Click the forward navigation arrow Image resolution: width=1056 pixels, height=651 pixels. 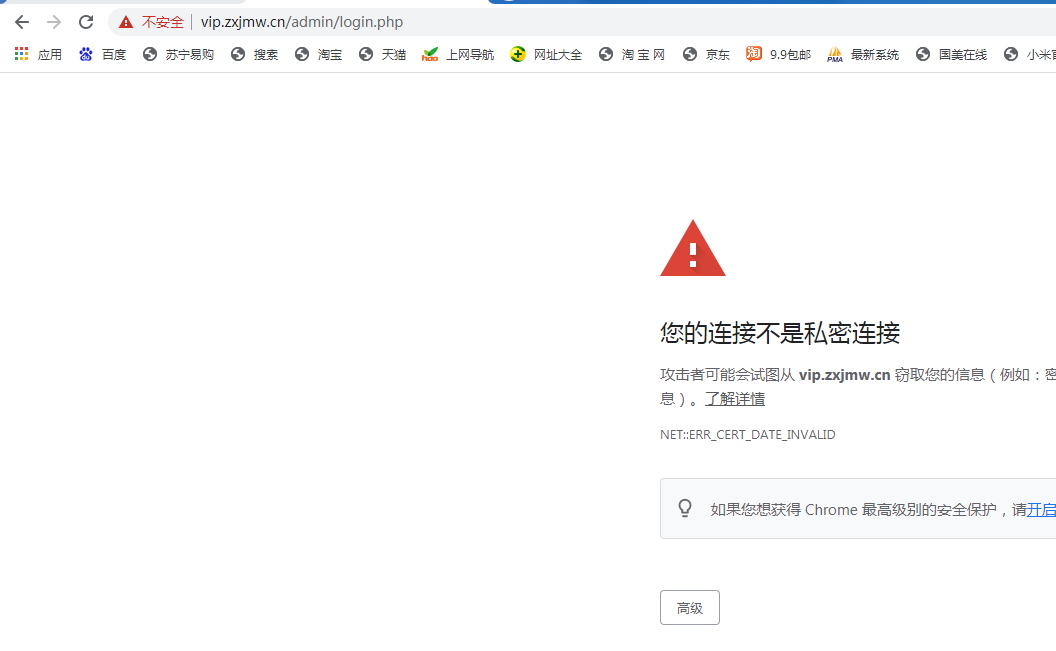coord(53,21)
